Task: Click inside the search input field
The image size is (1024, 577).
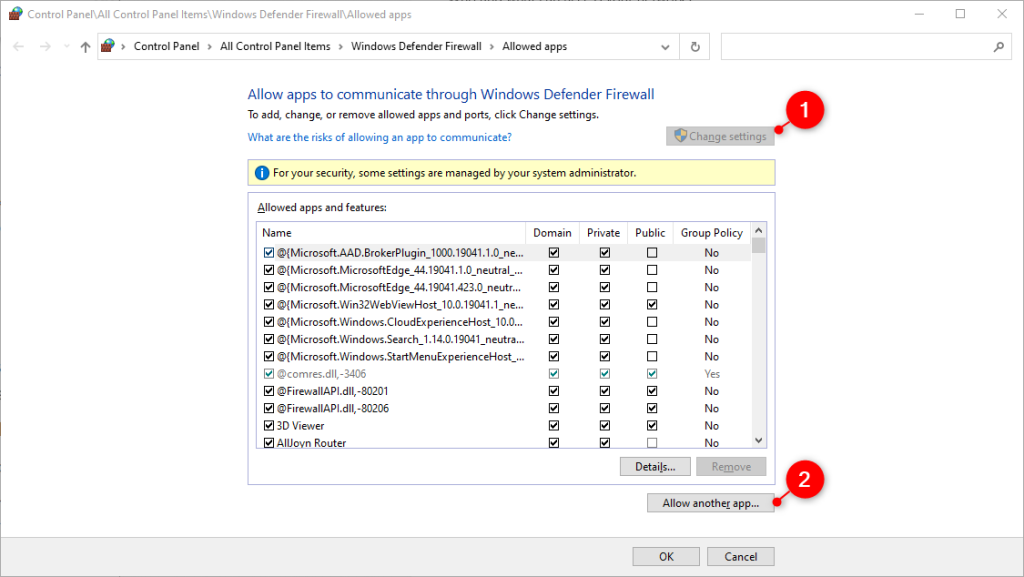Action: 860,46
